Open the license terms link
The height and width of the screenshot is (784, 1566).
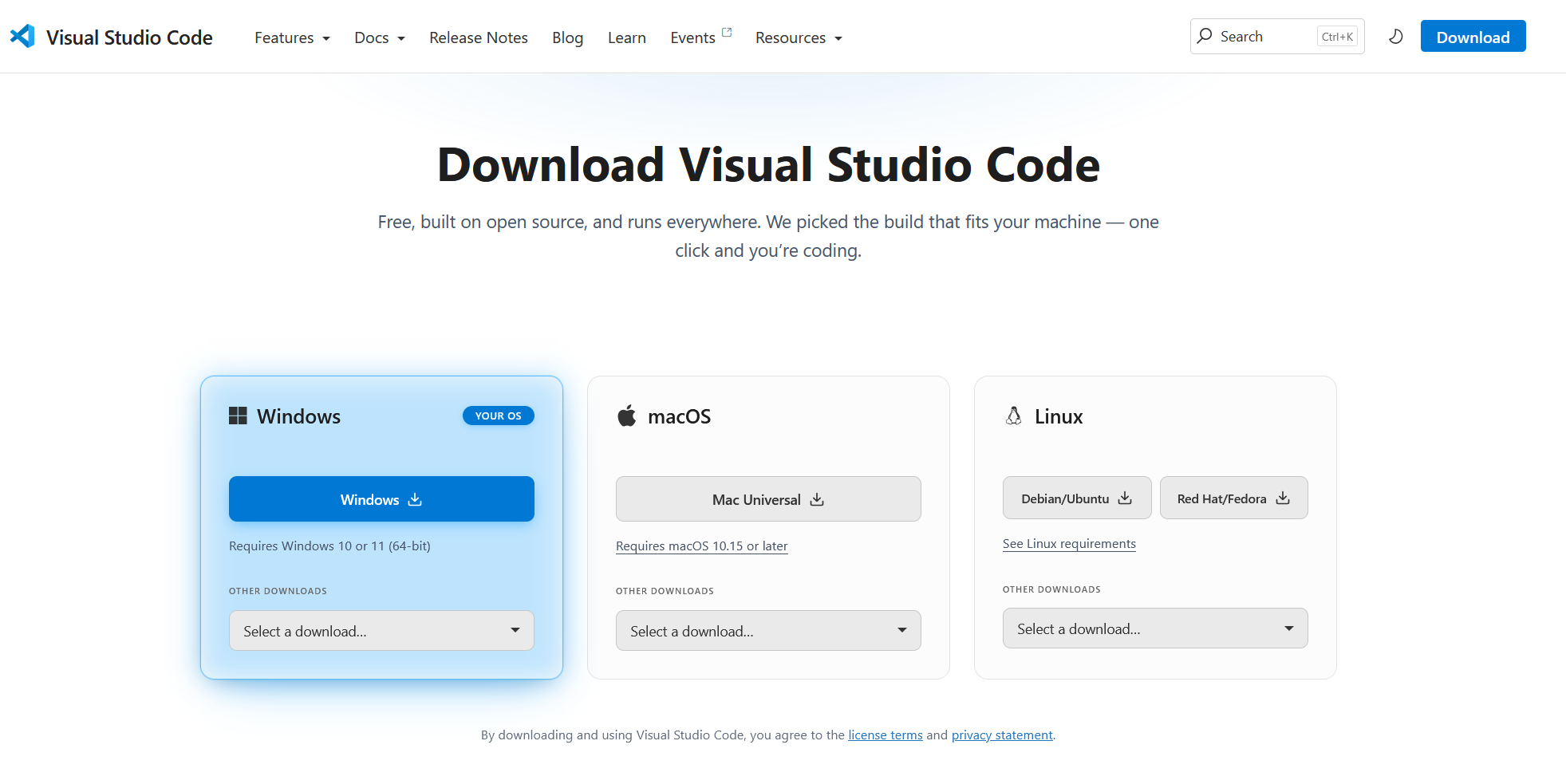(x=886, y=735)
